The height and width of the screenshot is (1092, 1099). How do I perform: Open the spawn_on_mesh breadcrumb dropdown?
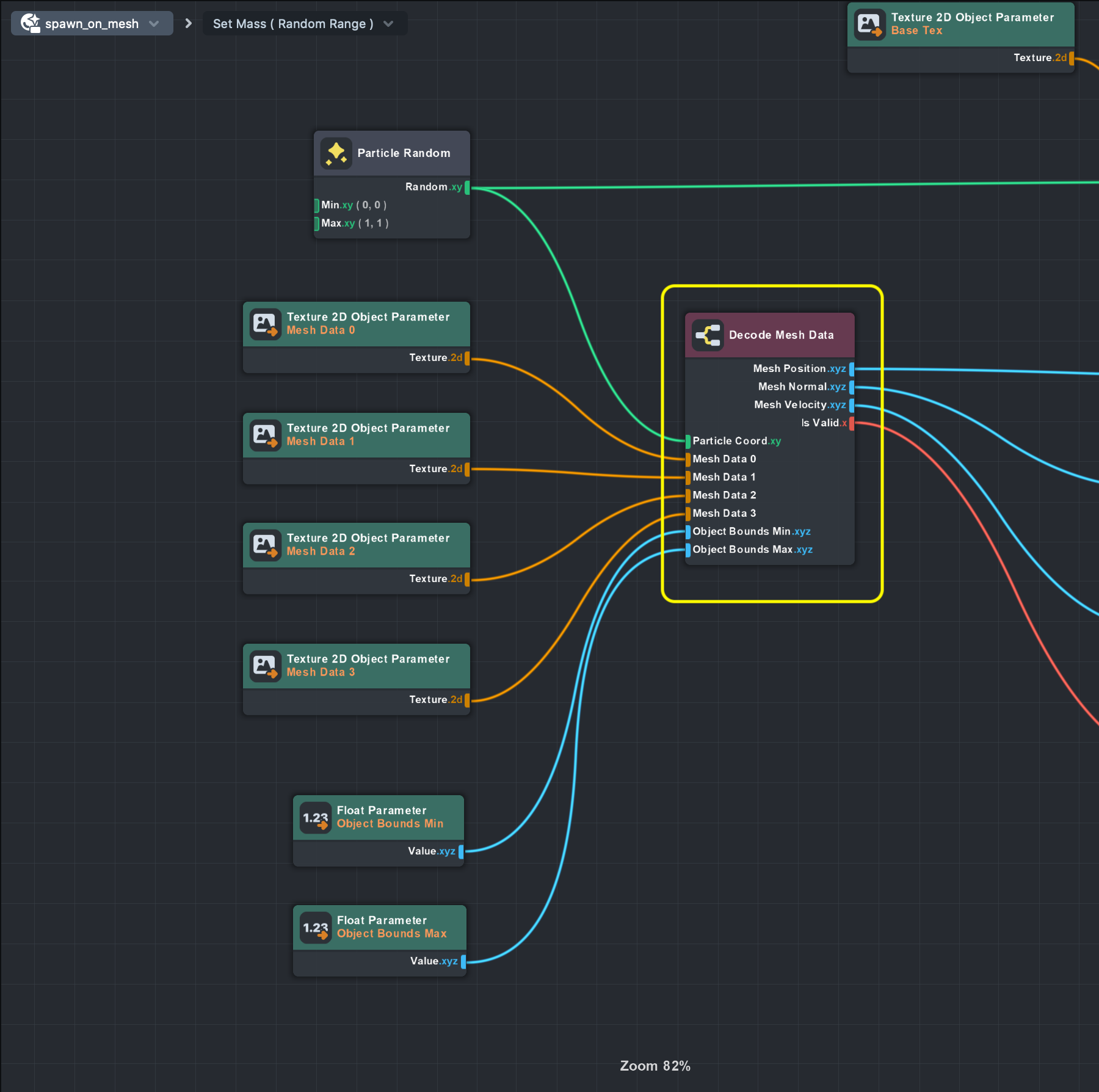click(154, 24)
